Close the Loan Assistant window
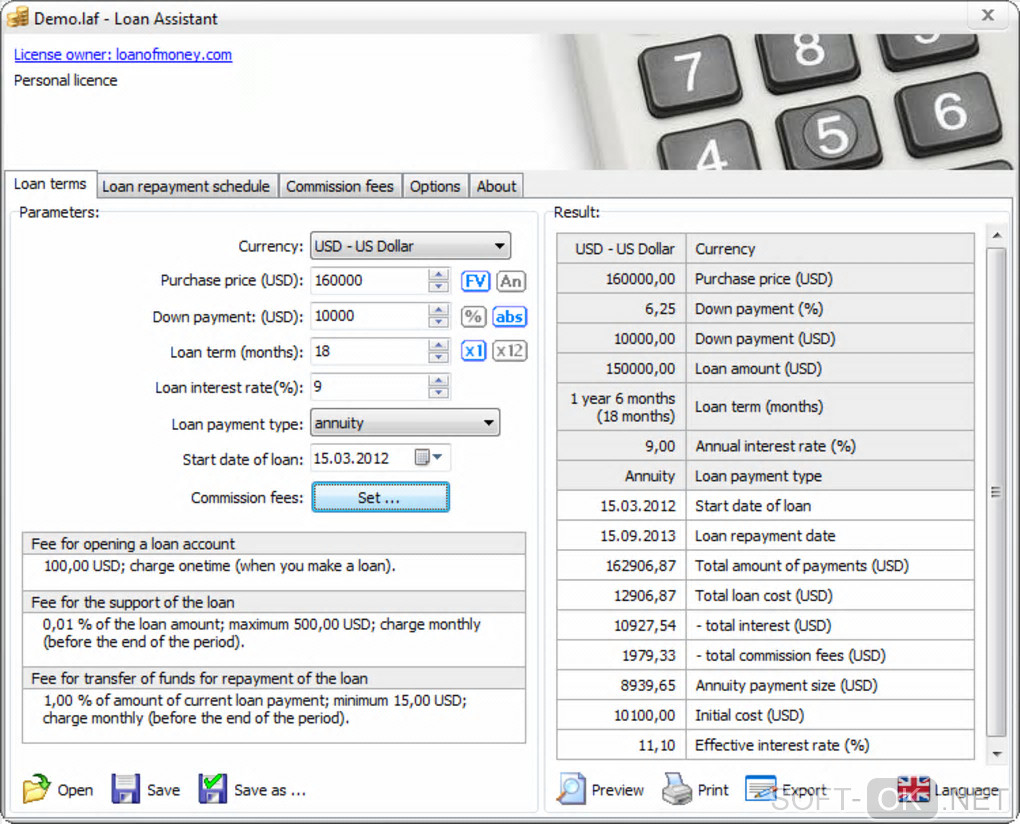1020x824 pixels. pyautogui.click(x=987, y=14)
